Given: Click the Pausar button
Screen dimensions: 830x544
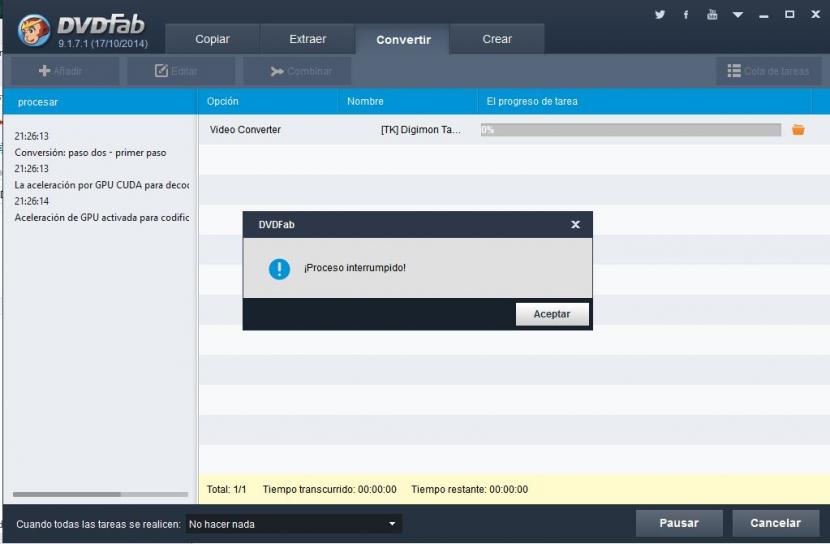Looking at the screenshot, I should (x=679, y=523).
